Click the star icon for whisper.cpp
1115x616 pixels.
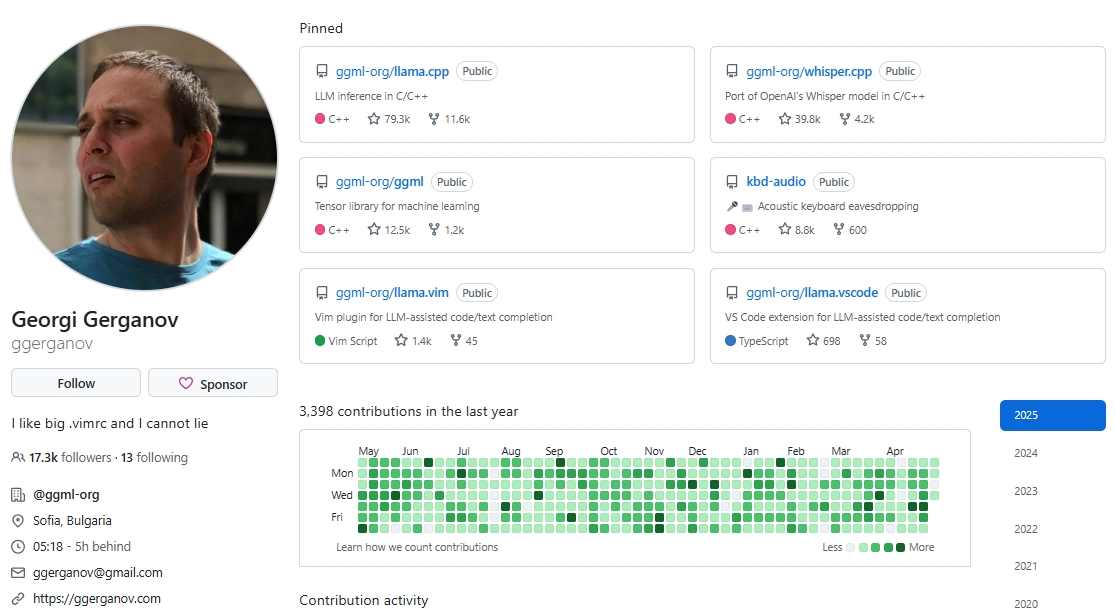tap(784, 119)
